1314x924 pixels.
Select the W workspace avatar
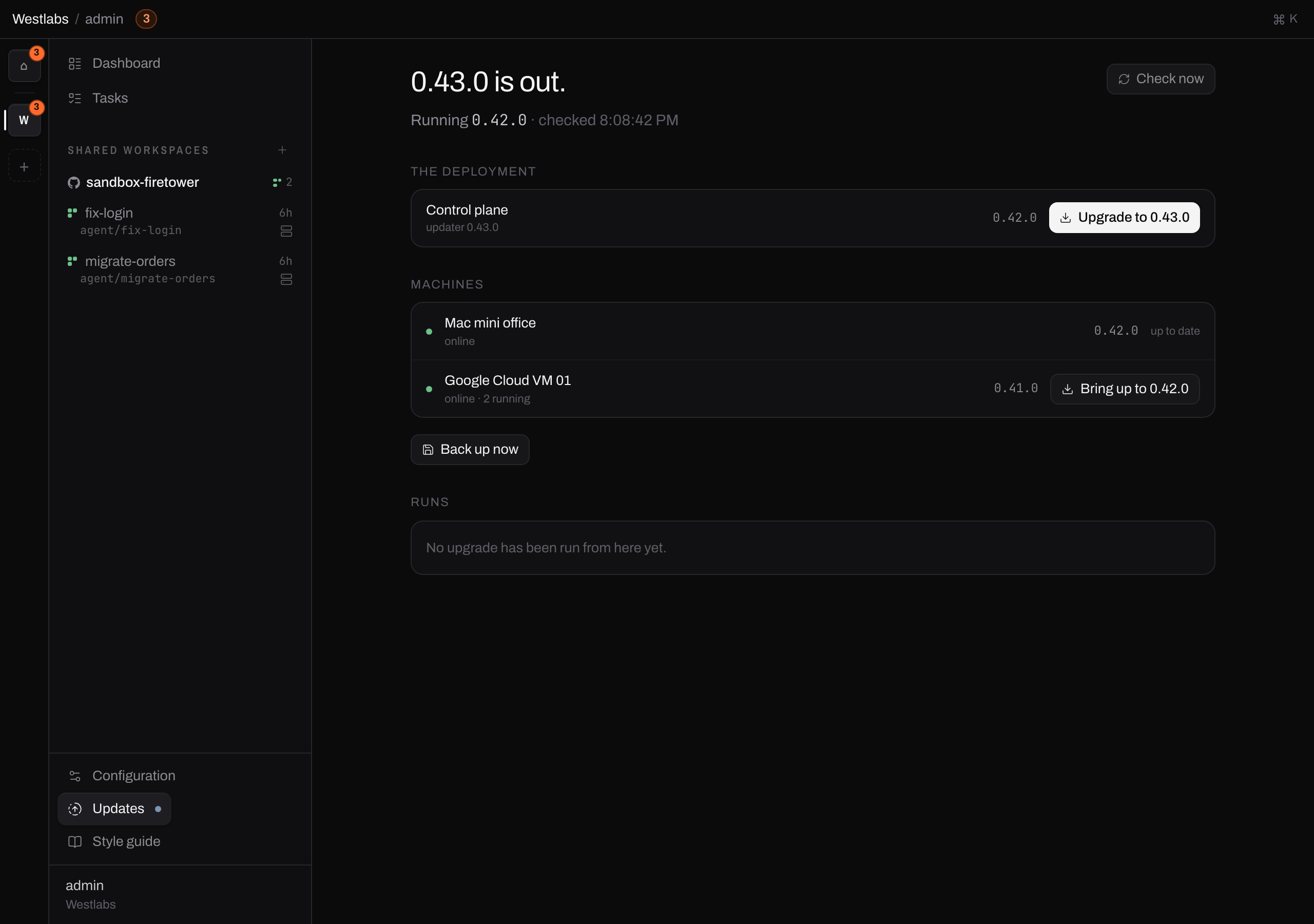(x=24, y=120)
